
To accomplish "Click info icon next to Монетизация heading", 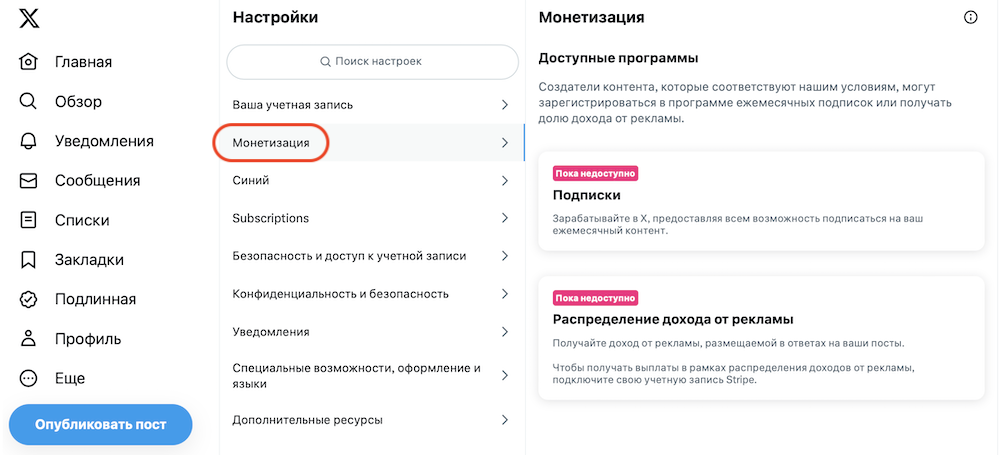I will pyautogui.click(x=970, y=17).
